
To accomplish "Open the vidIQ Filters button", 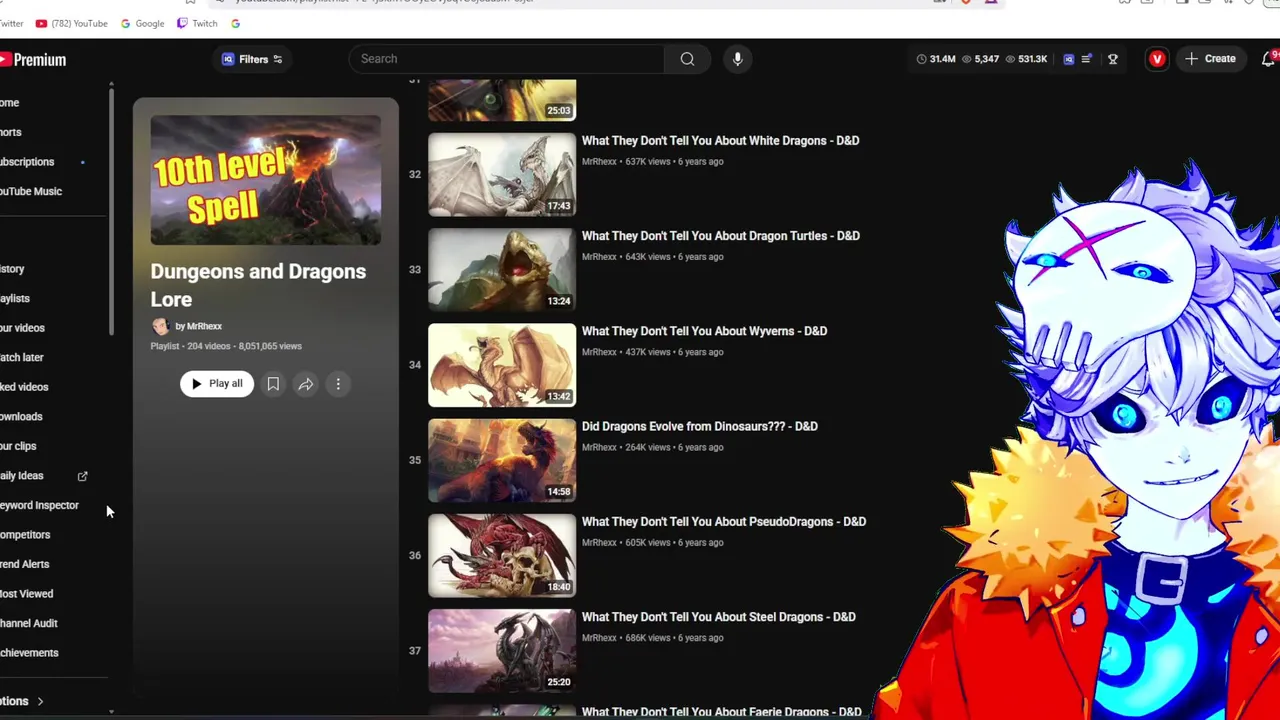I will click(252, 59).
